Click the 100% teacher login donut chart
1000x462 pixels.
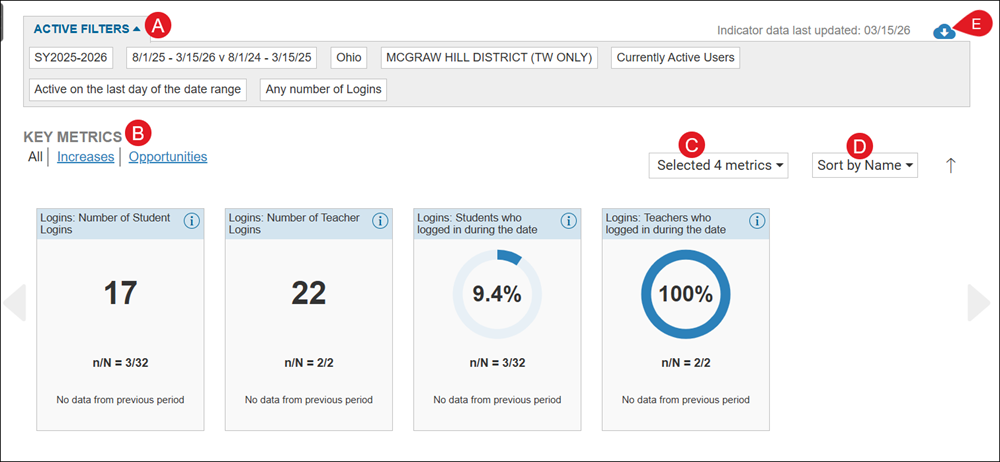click(x=685, y=294)
